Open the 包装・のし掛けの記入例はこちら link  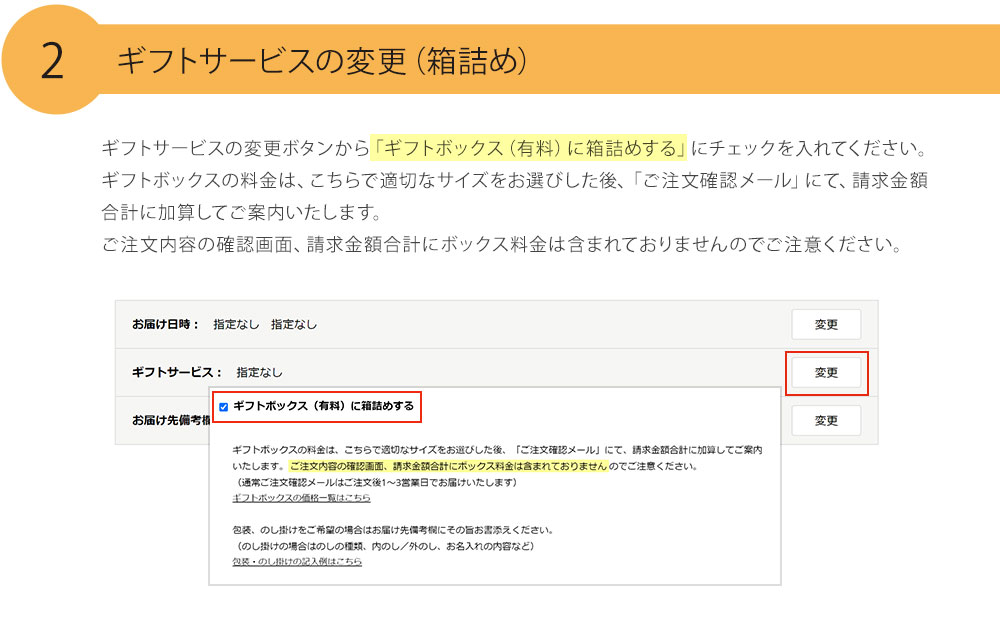pos(297,561)
